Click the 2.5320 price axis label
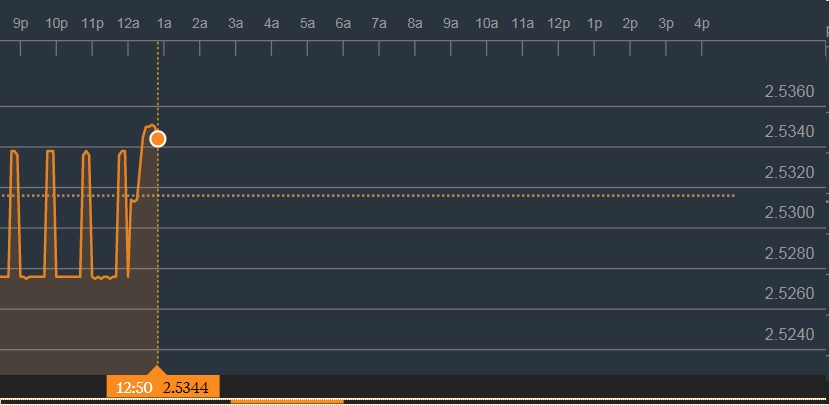The width and height of the screenshot is (829, 406). coord(790,173)
